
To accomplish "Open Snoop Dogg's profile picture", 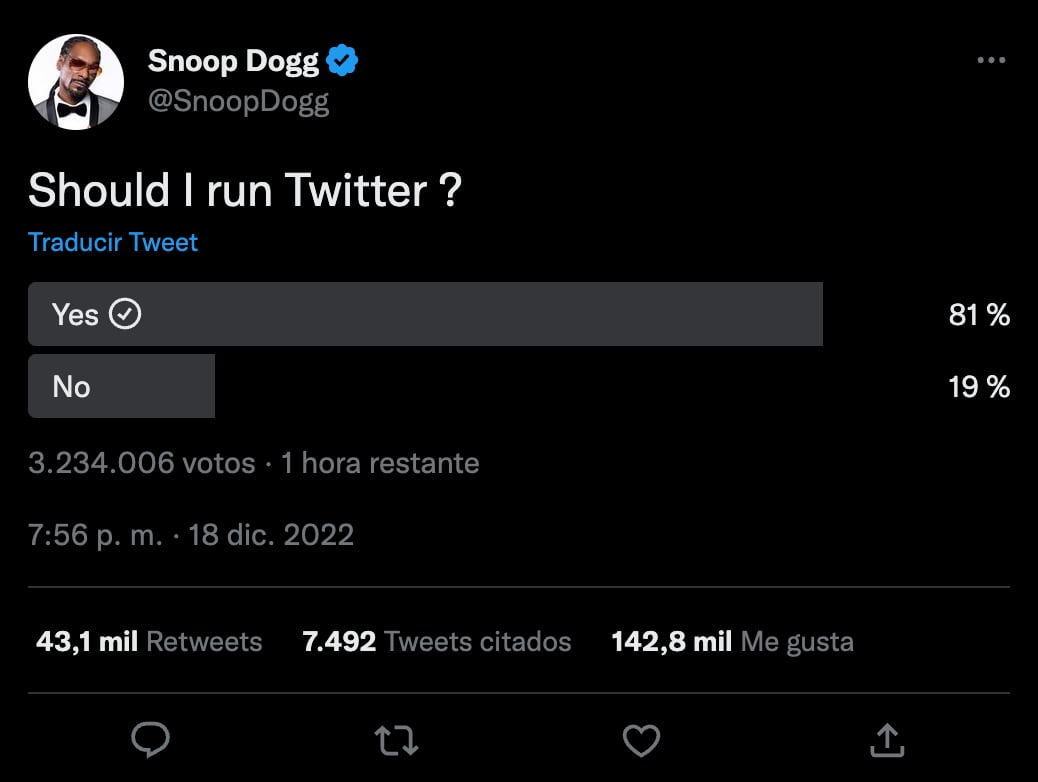I will pos(76,82).
